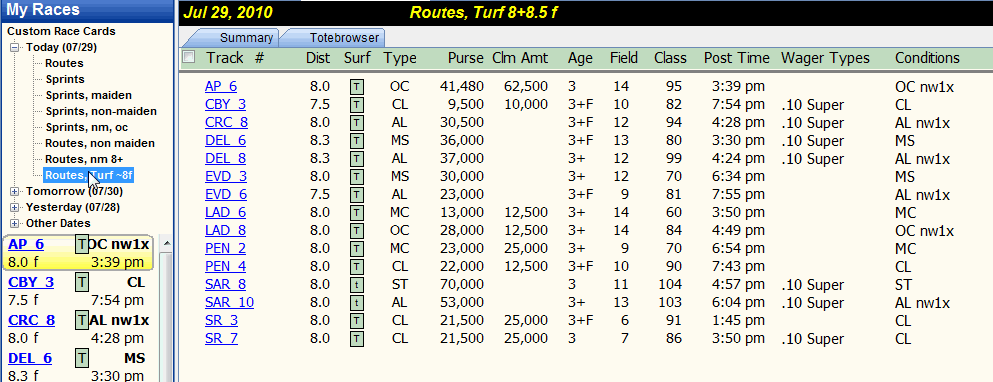Click purse value 70,000 in SAR 8 row
Screen dimensions: 993x382
[x=462, y=285]
